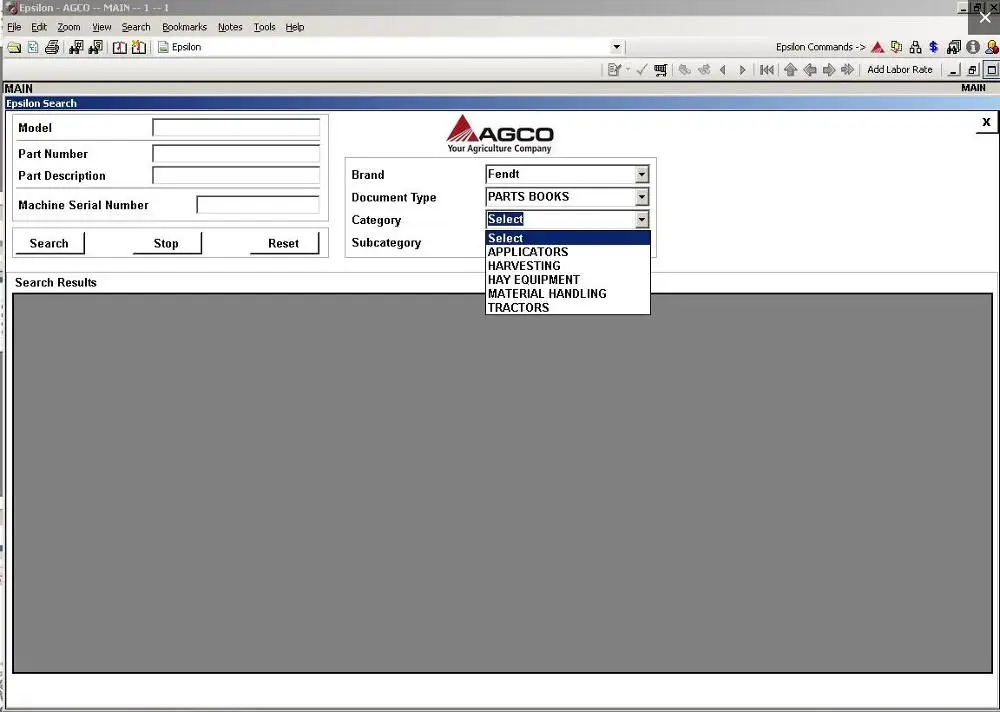This screenshot has width=1000, height=712.
Task: Open the Notes menu
Action: coord(230,27)
